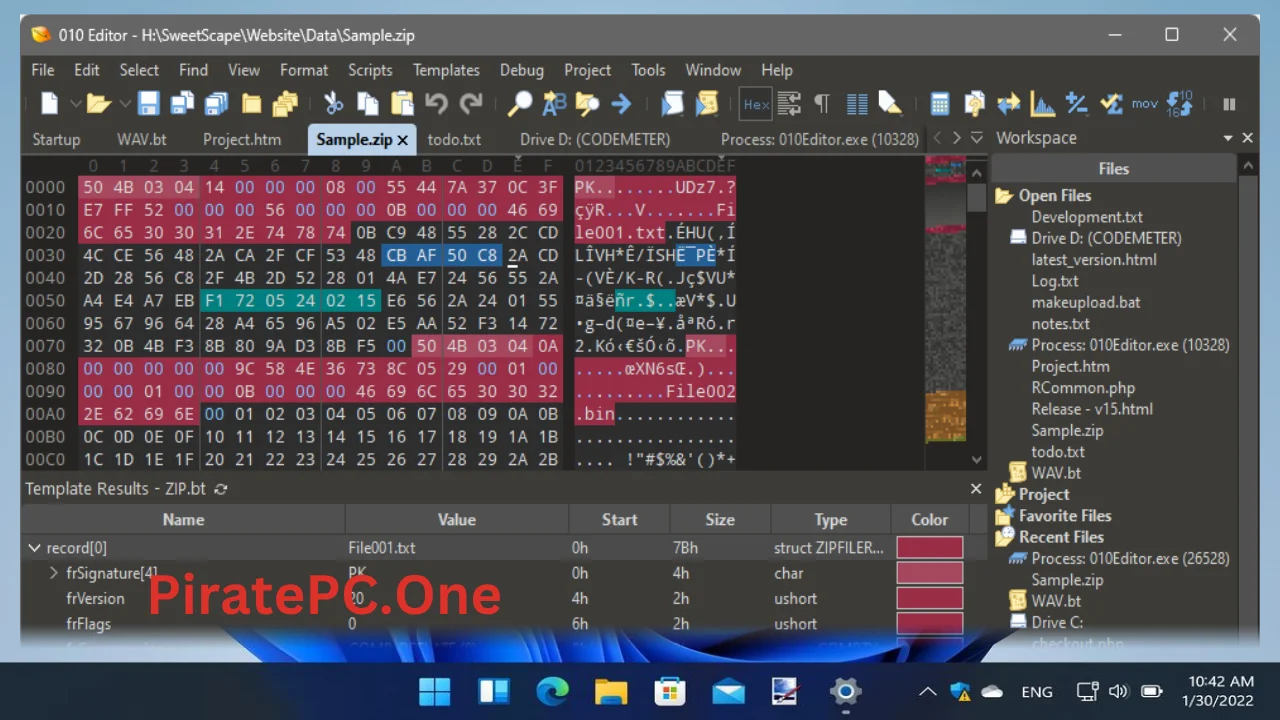Open the Workspace panel dropdown arrow
This screenshot has height=720, width=1280.
1228,138
